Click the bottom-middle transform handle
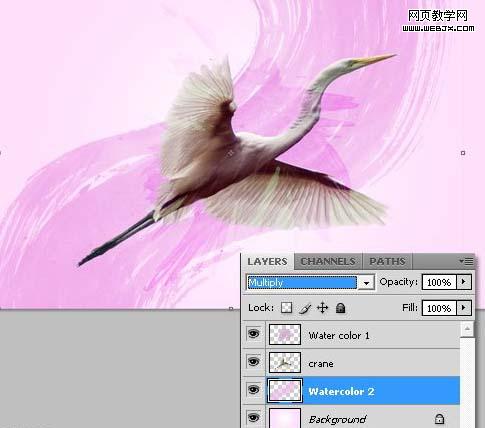Viewport: 485px width, 428px height. pyautogui.click(x=231, y=308)
